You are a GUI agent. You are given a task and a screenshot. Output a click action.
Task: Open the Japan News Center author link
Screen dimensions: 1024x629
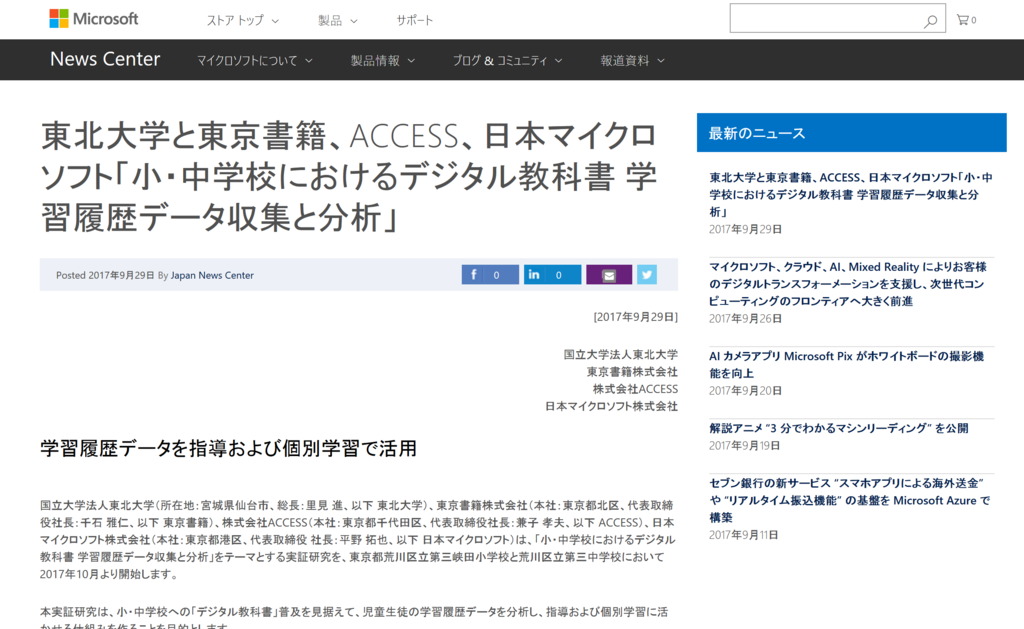point(212,275)
